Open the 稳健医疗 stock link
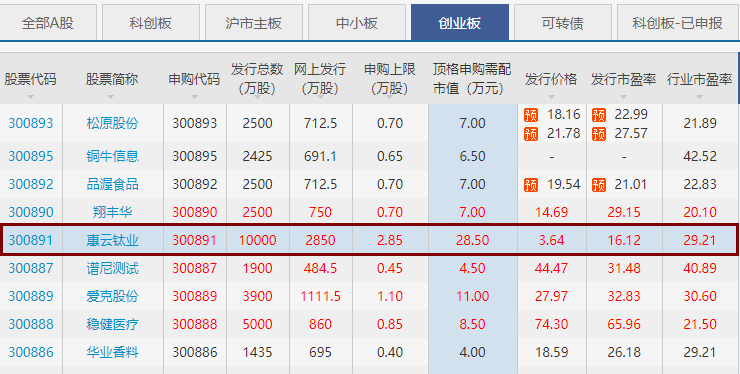 112,324
